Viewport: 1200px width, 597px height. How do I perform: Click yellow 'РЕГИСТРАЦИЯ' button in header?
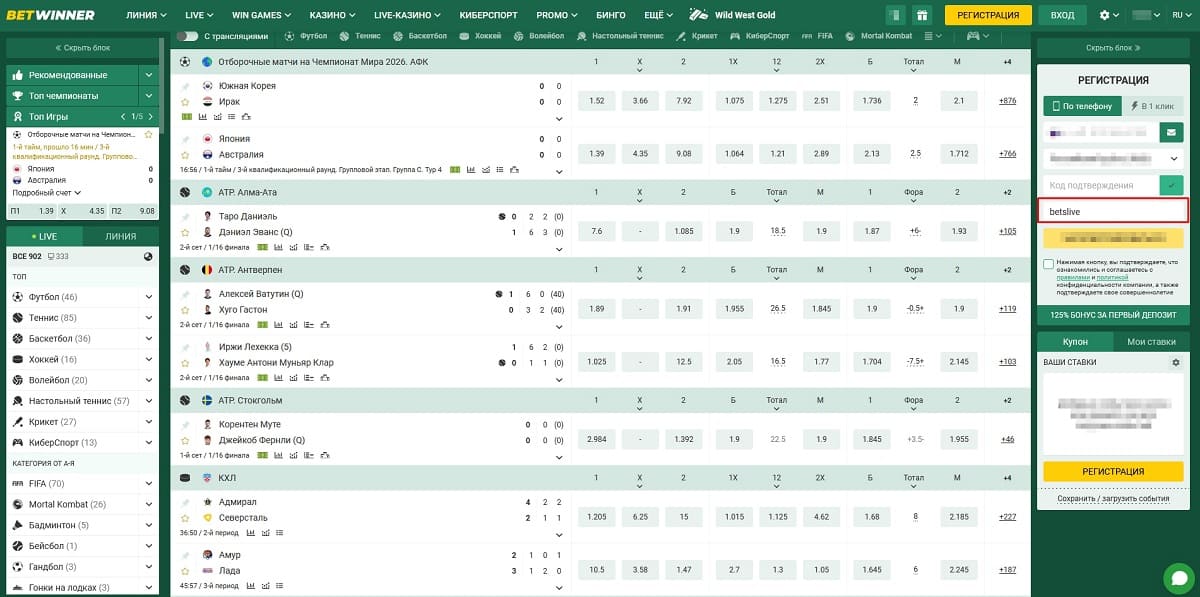point(987,15)
